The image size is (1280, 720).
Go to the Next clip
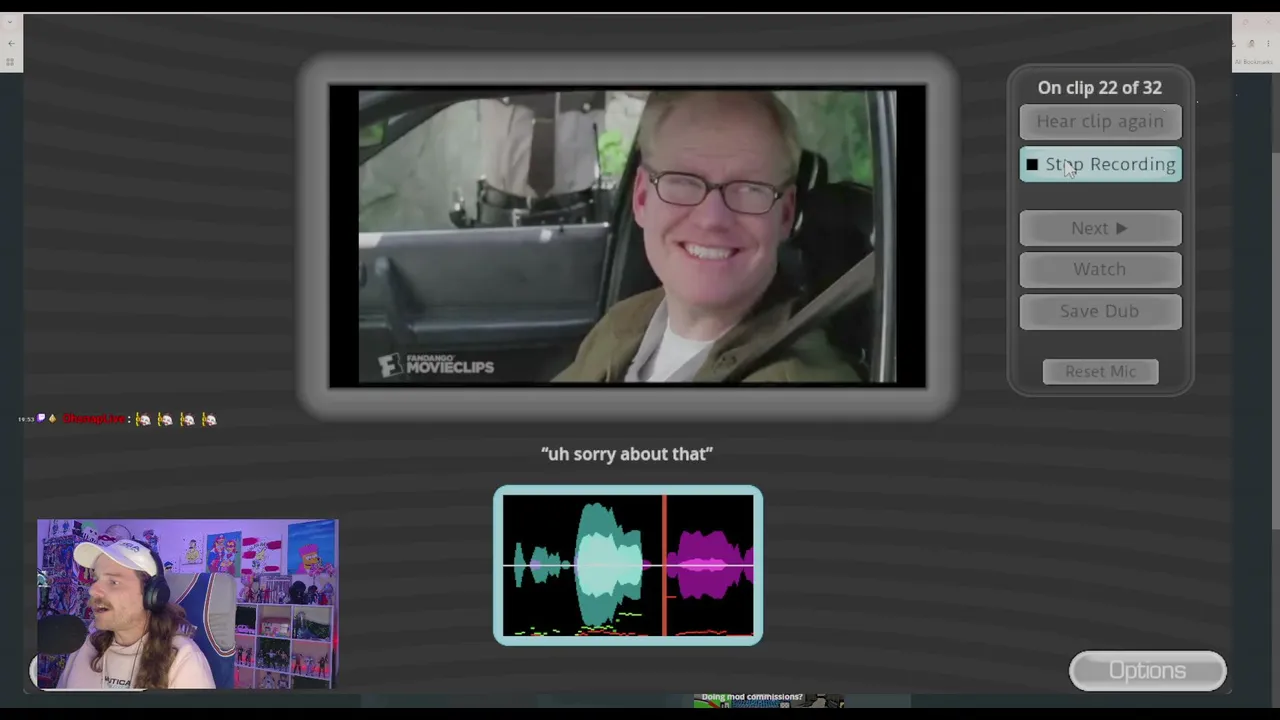tap(1100, 229)
